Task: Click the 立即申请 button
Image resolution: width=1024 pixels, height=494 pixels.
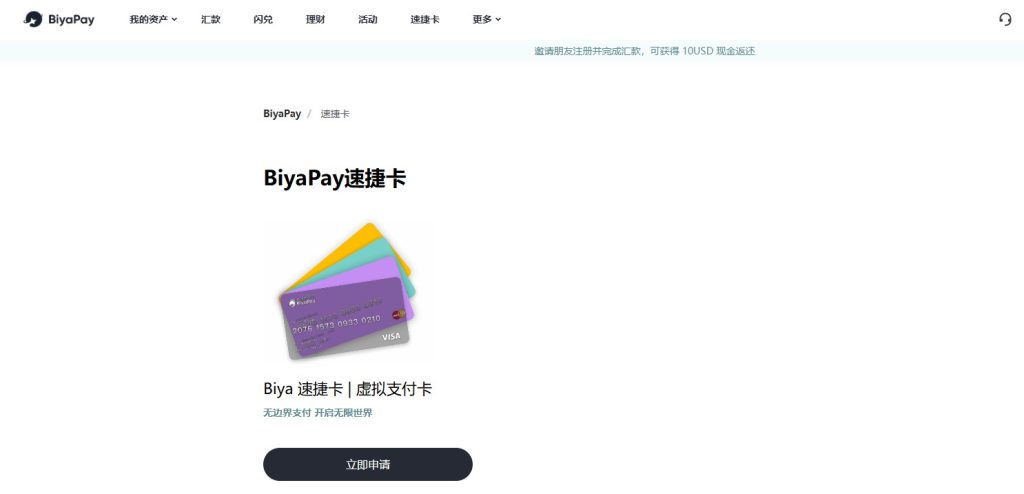Action: 368,465
